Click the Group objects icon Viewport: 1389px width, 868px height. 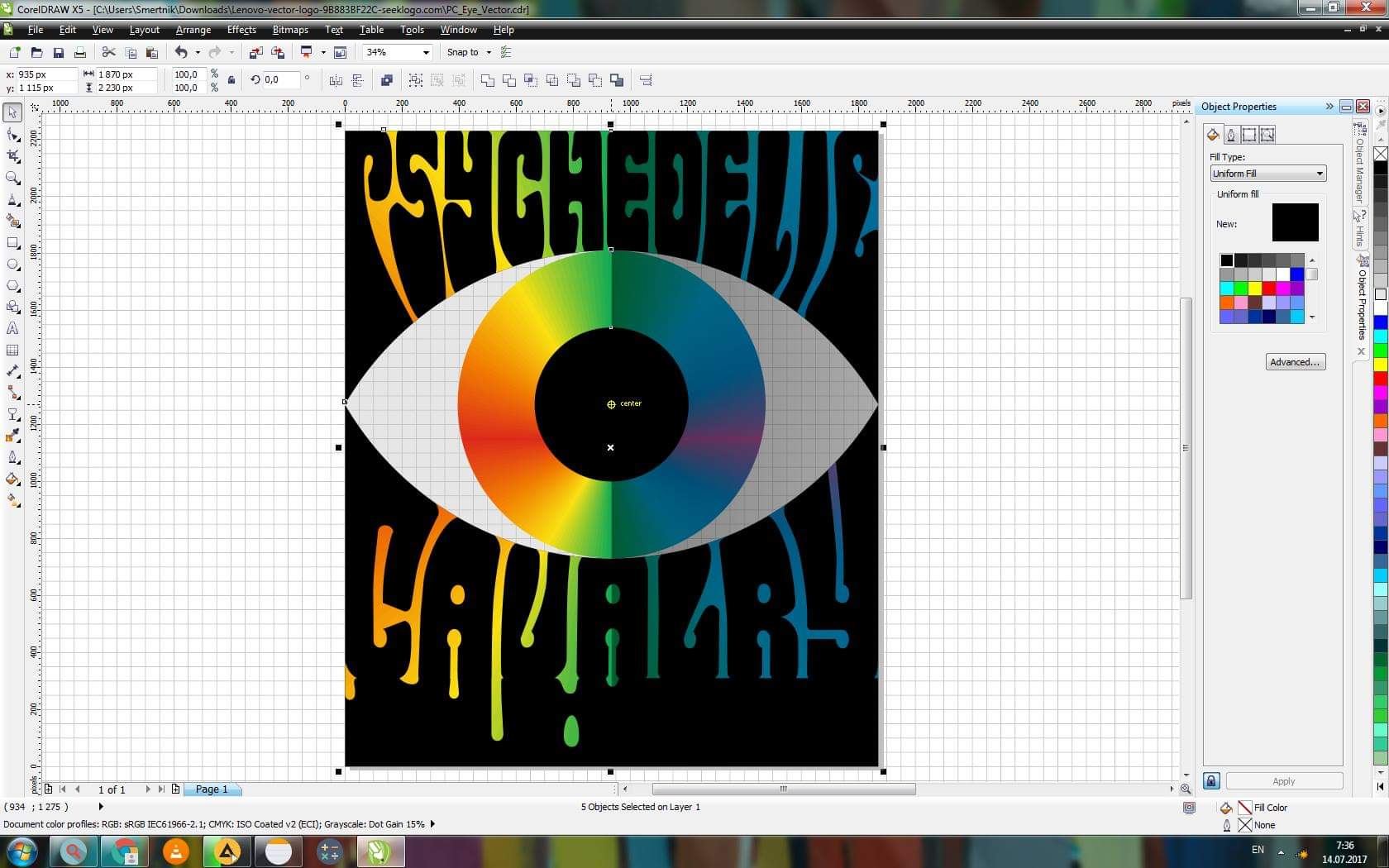[416, 80]
